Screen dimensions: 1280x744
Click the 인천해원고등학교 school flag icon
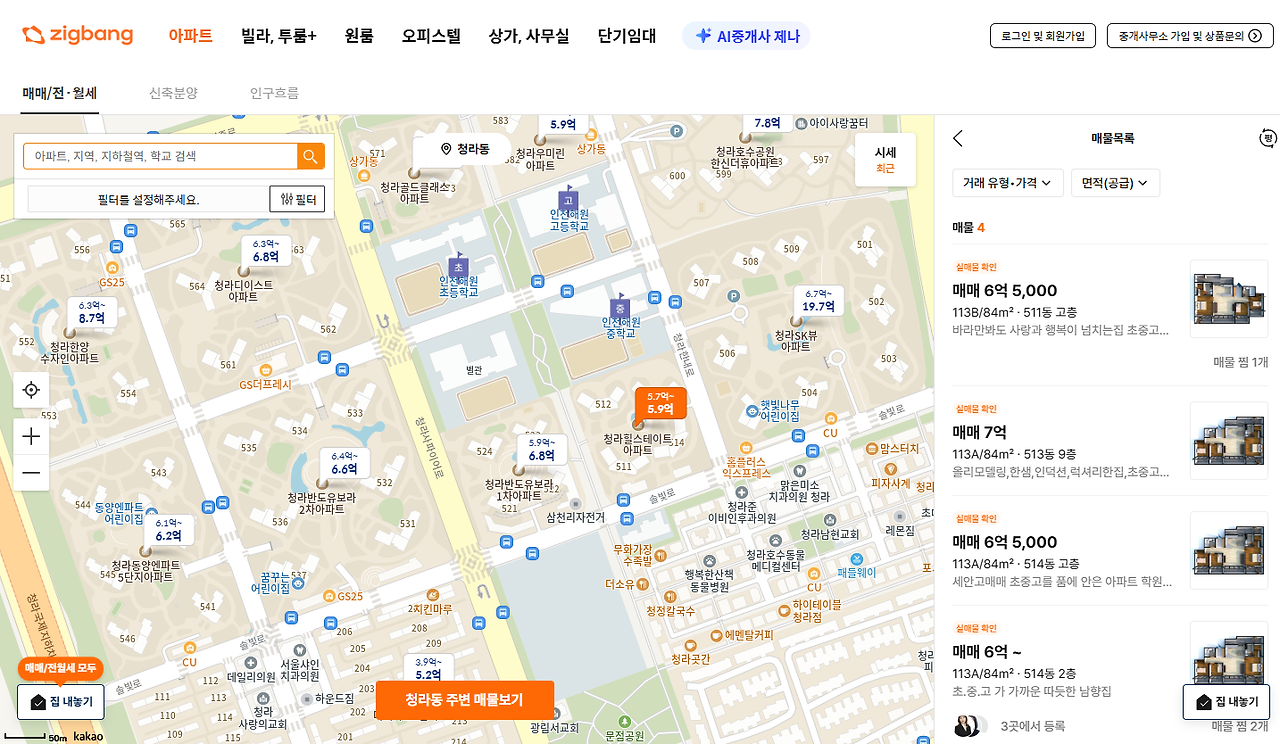(569, 197)
